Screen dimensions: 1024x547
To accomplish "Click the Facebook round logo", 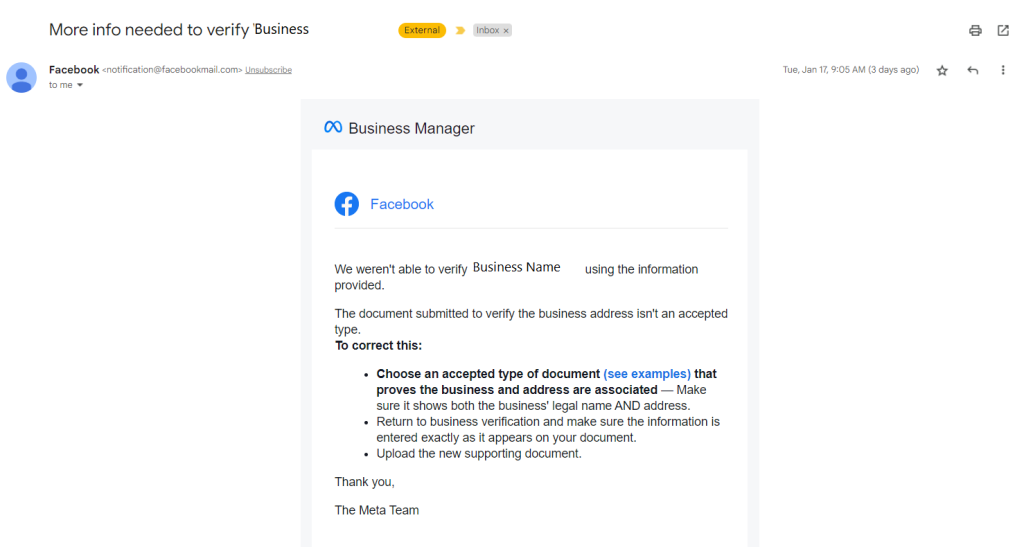I will [x=347, y=204].
